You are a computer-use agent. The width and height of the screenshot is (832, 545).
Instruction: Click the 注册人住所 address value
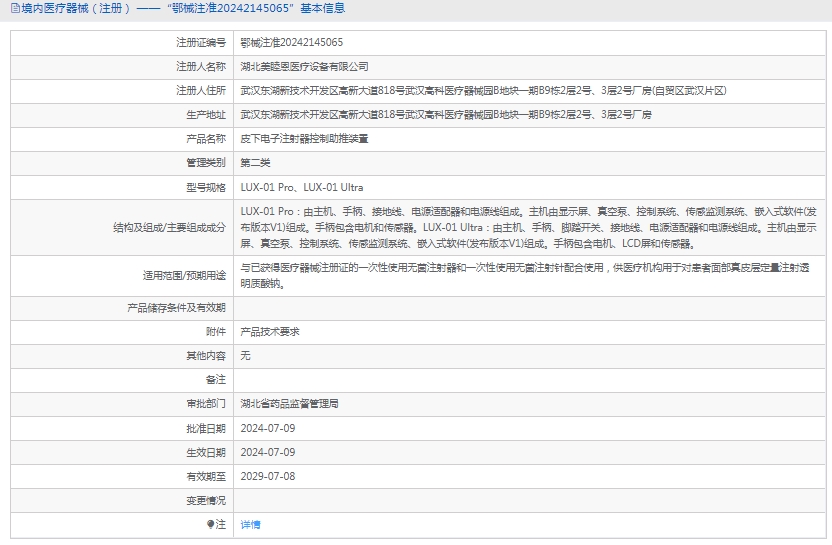[483, 91]
